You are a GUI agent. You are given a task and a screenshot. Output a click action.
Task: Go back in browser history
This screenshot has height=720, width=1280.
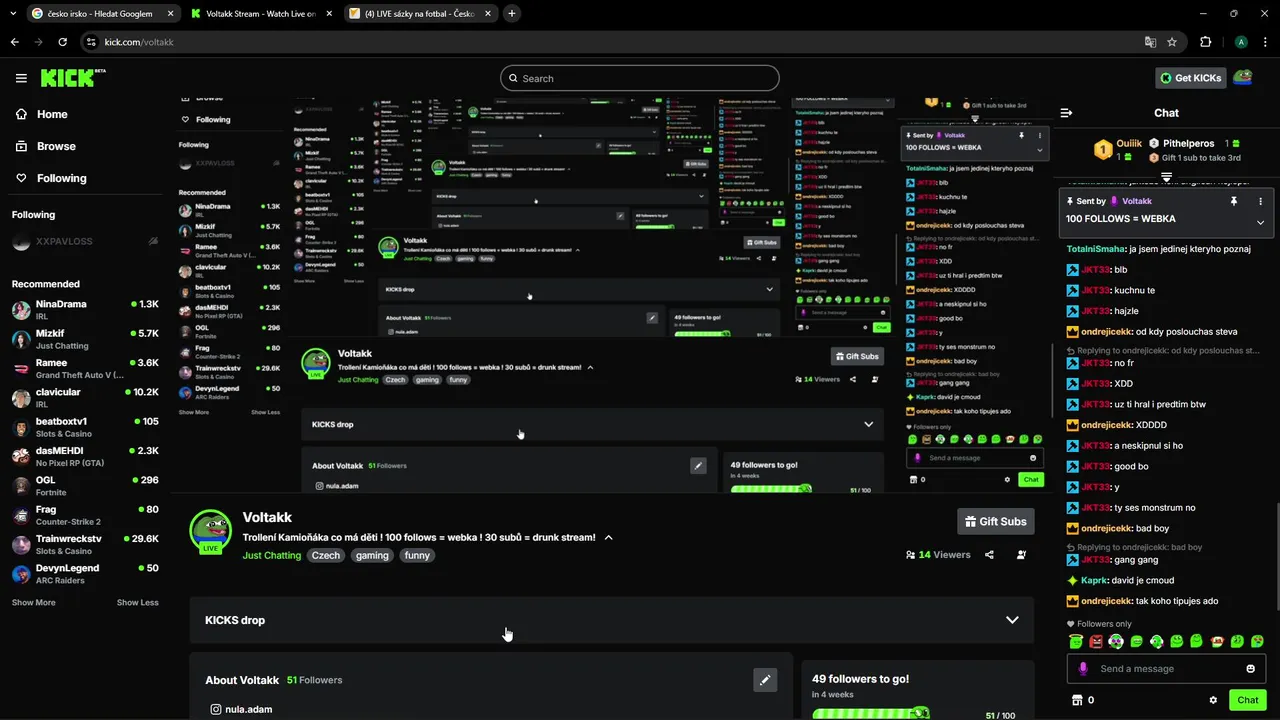[x=15, y=42]
